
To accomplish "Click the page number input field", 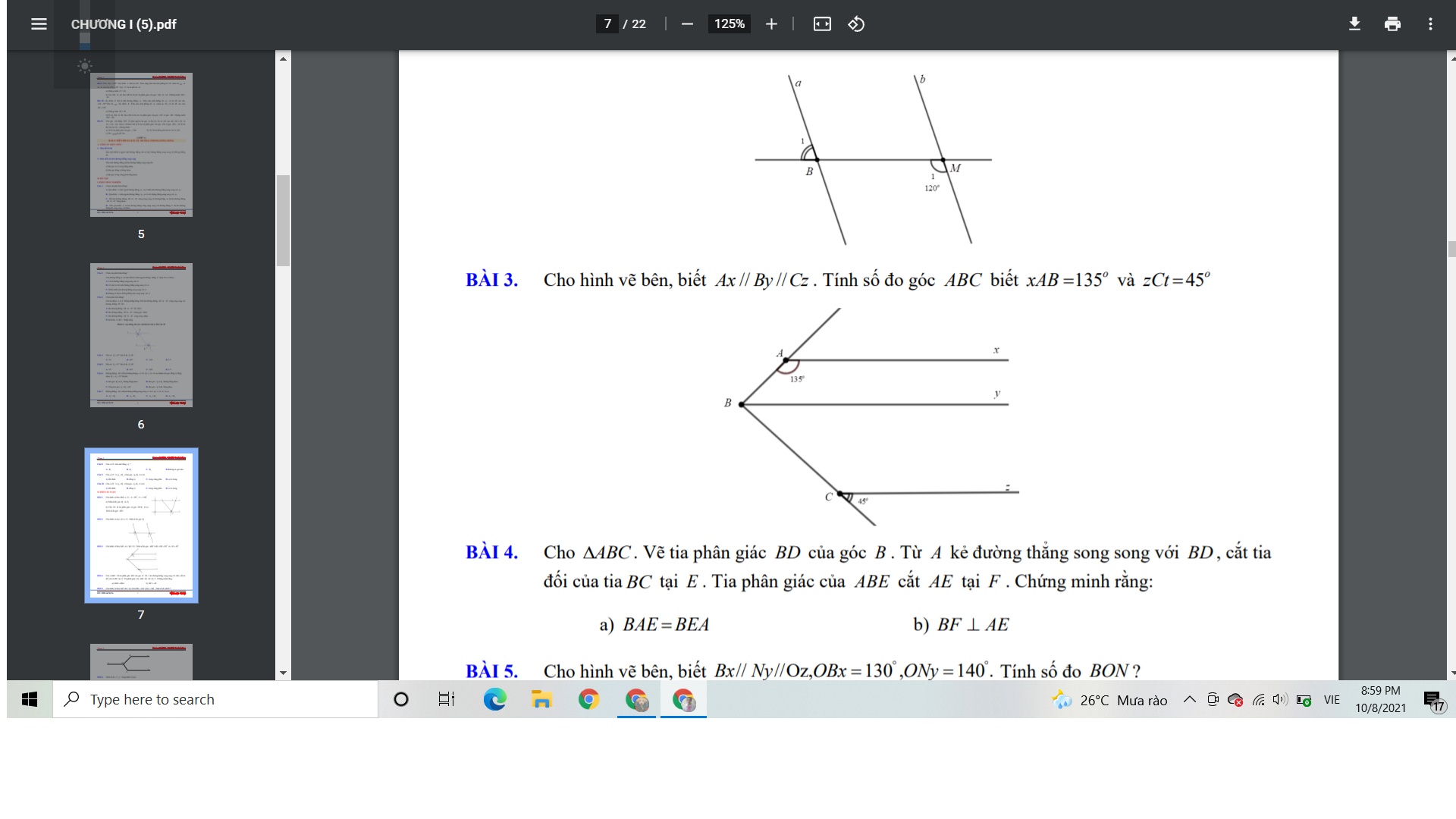I will [607, 24].
